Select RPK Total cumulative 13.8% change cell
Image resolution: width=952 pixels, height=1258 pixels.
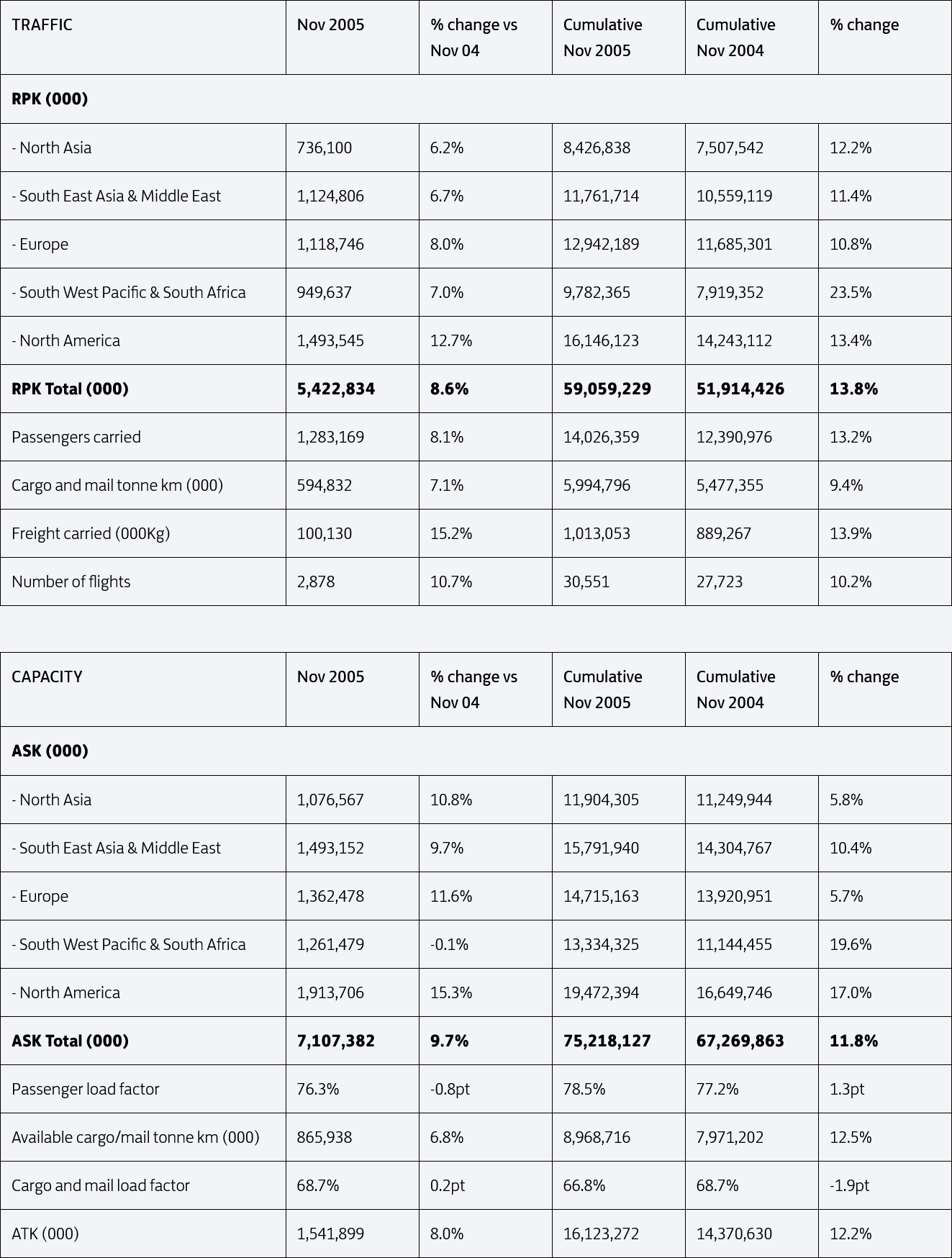pyautogui.click(x=885, y=389)
